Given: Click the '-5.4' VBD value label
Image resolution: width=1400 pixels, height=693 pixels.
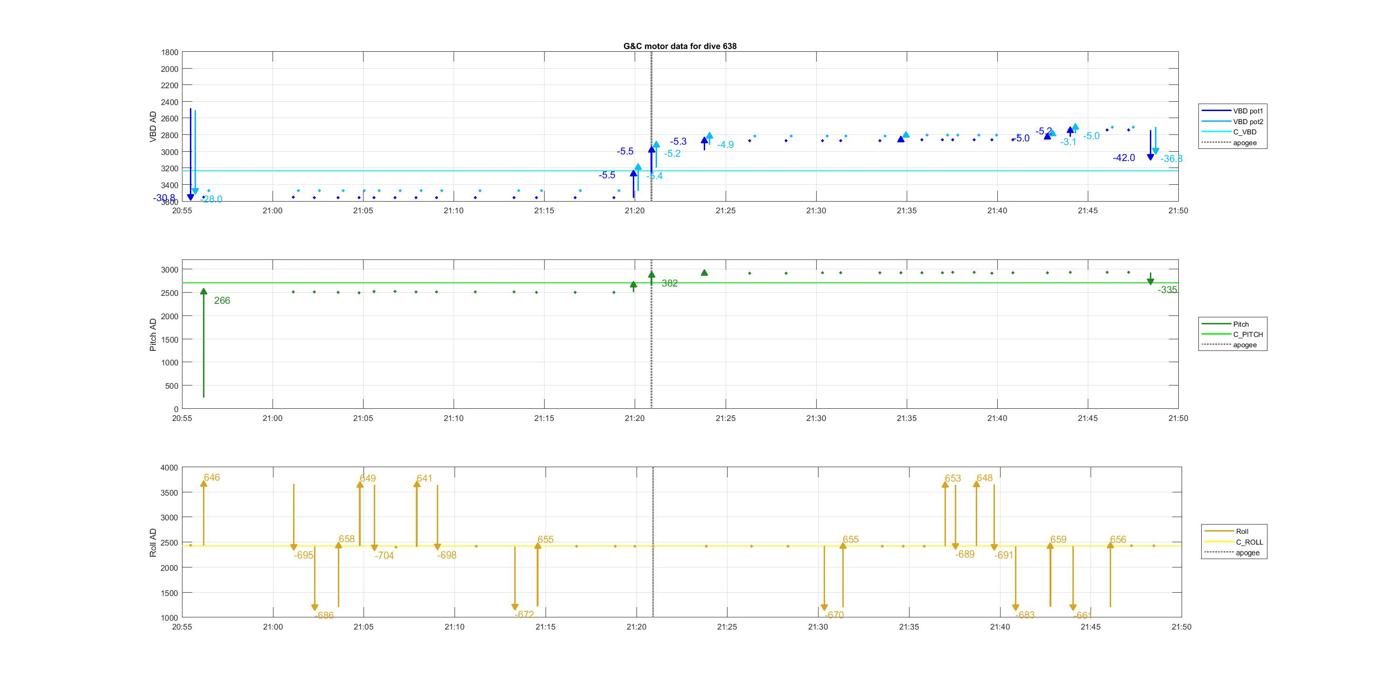Looking at the screenshot, I should (654, 176).
